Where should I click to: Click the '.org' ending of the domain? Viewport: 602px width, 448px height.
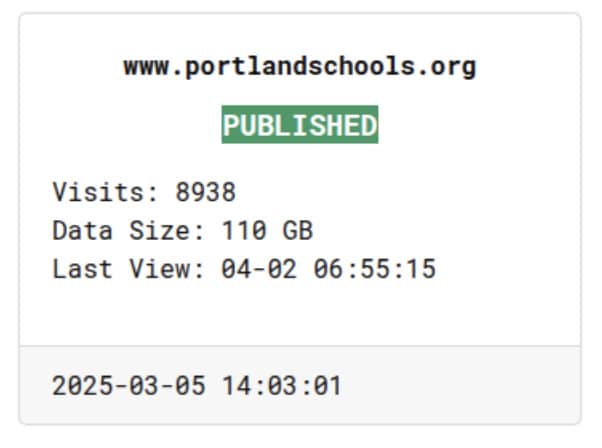tap(447, 67)
